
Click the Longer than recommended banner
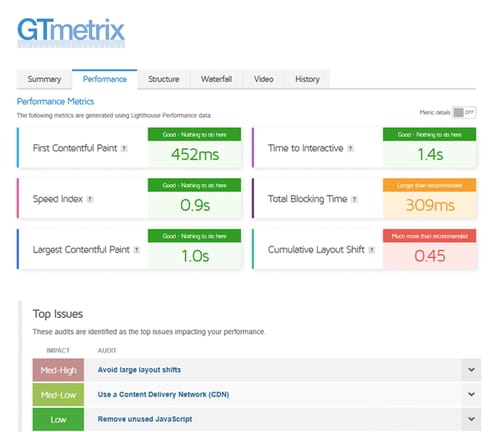430,185
